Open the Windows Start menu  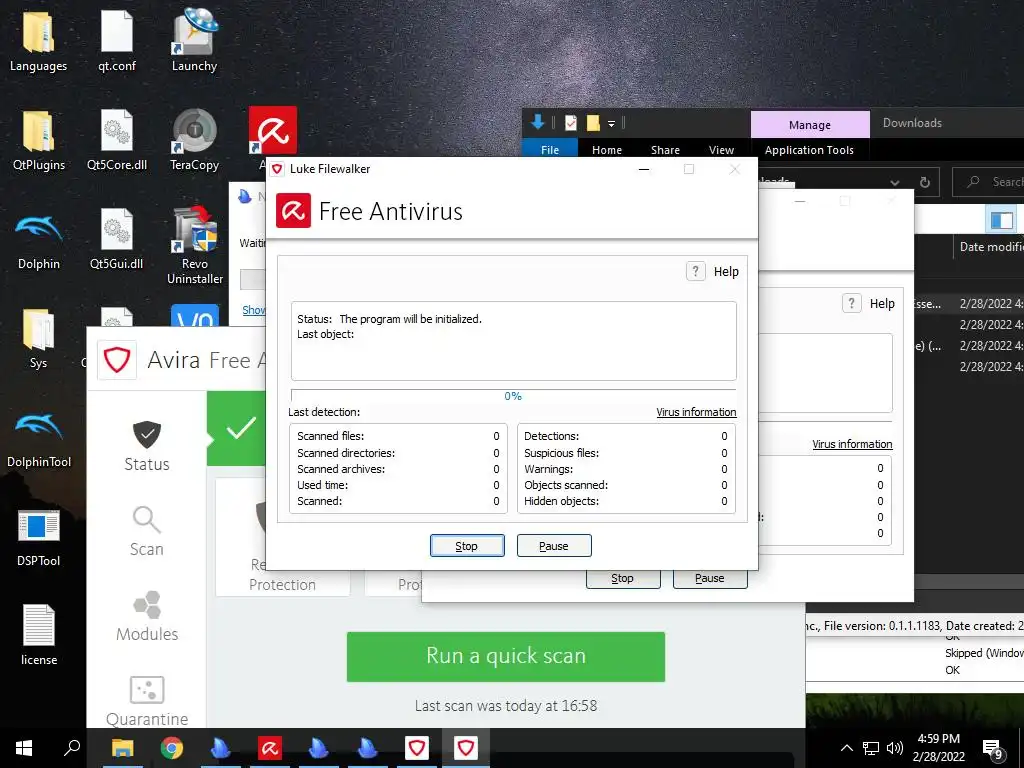click(24, 748)
